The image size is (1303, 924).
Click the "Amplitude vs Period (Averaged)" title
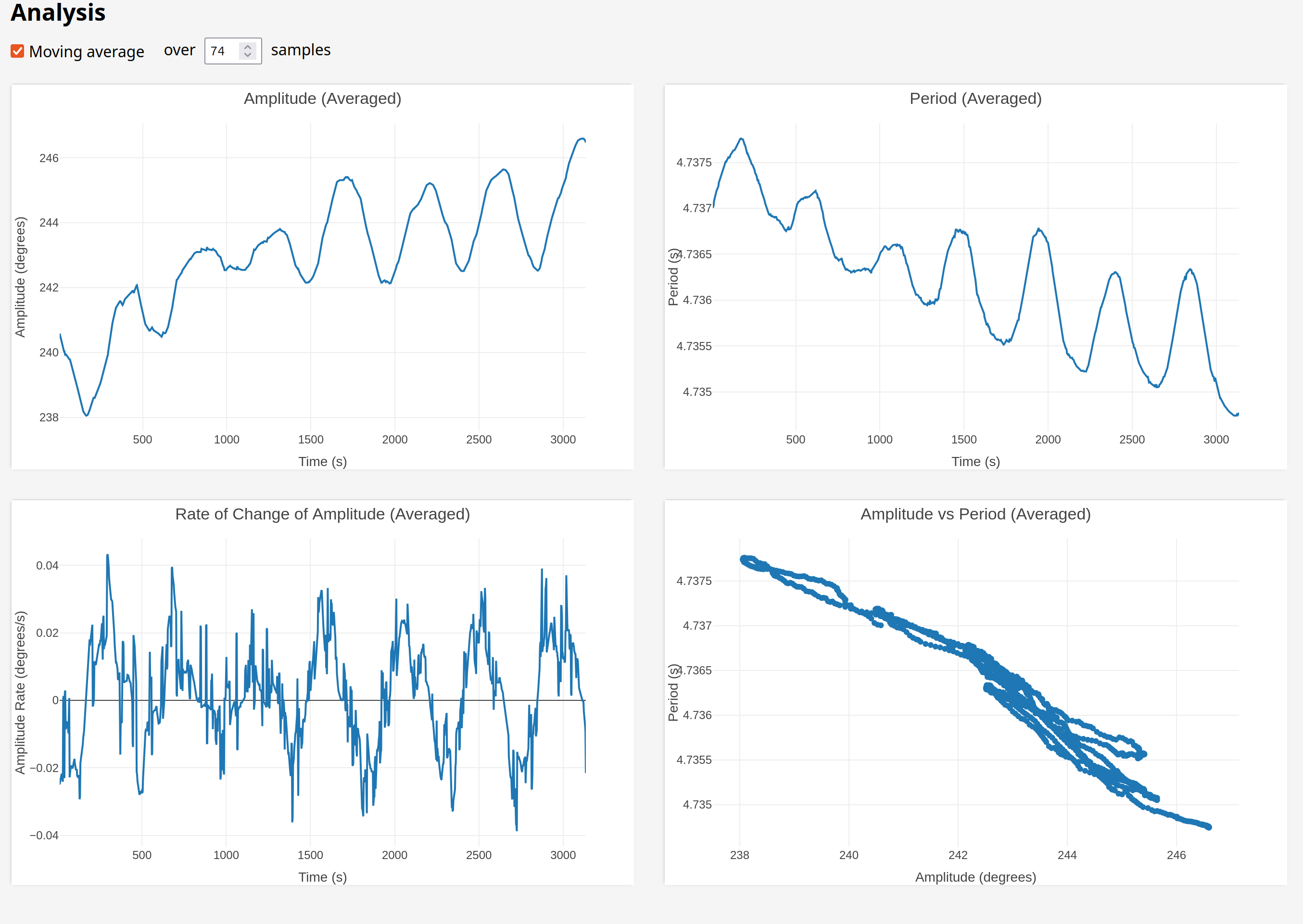pos(975,514)
